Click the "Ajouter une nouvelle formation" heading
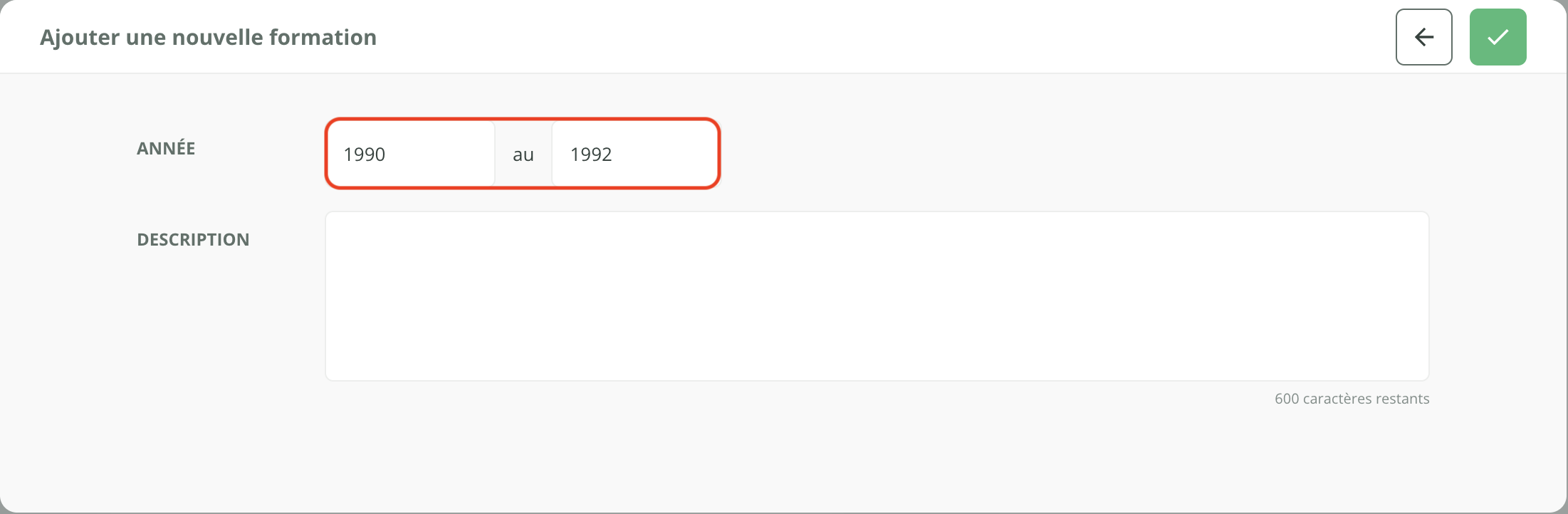Screen dimensions: 1568x514 (x=208, y=37)
